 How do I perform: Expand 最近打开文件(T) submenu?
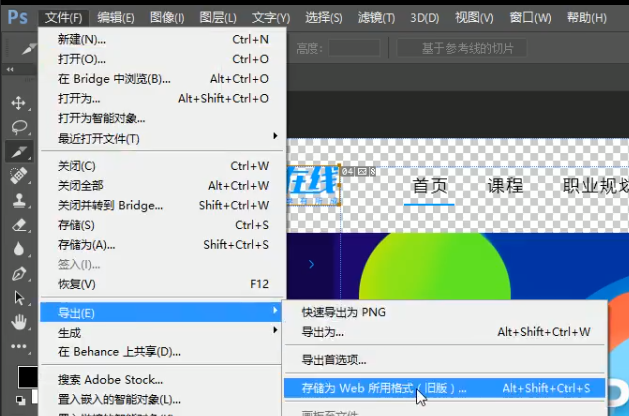click(162, 138)
